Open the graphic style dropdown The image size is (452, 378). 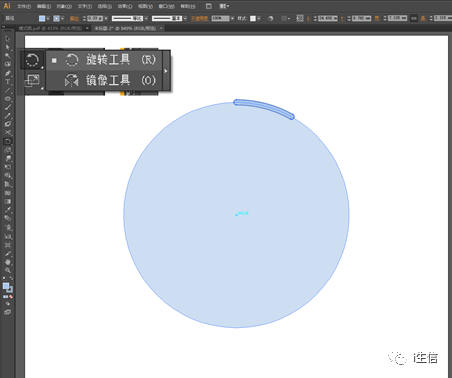point(259,18)
